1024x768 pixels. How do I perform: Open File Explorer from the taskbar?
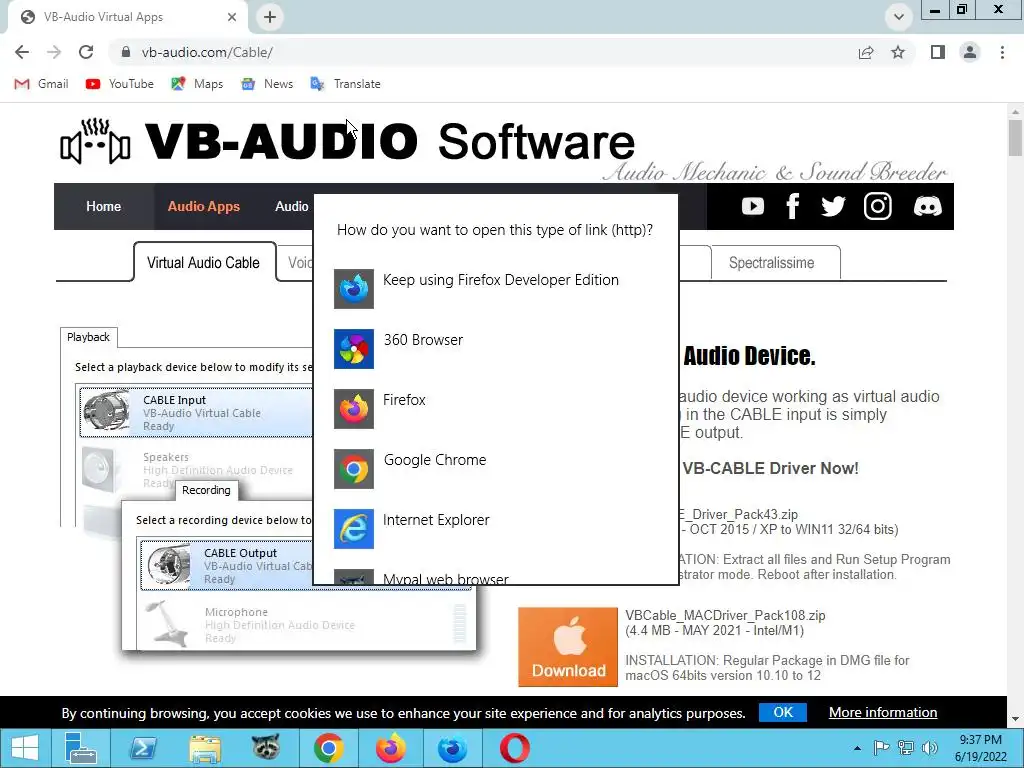point(204,748)
